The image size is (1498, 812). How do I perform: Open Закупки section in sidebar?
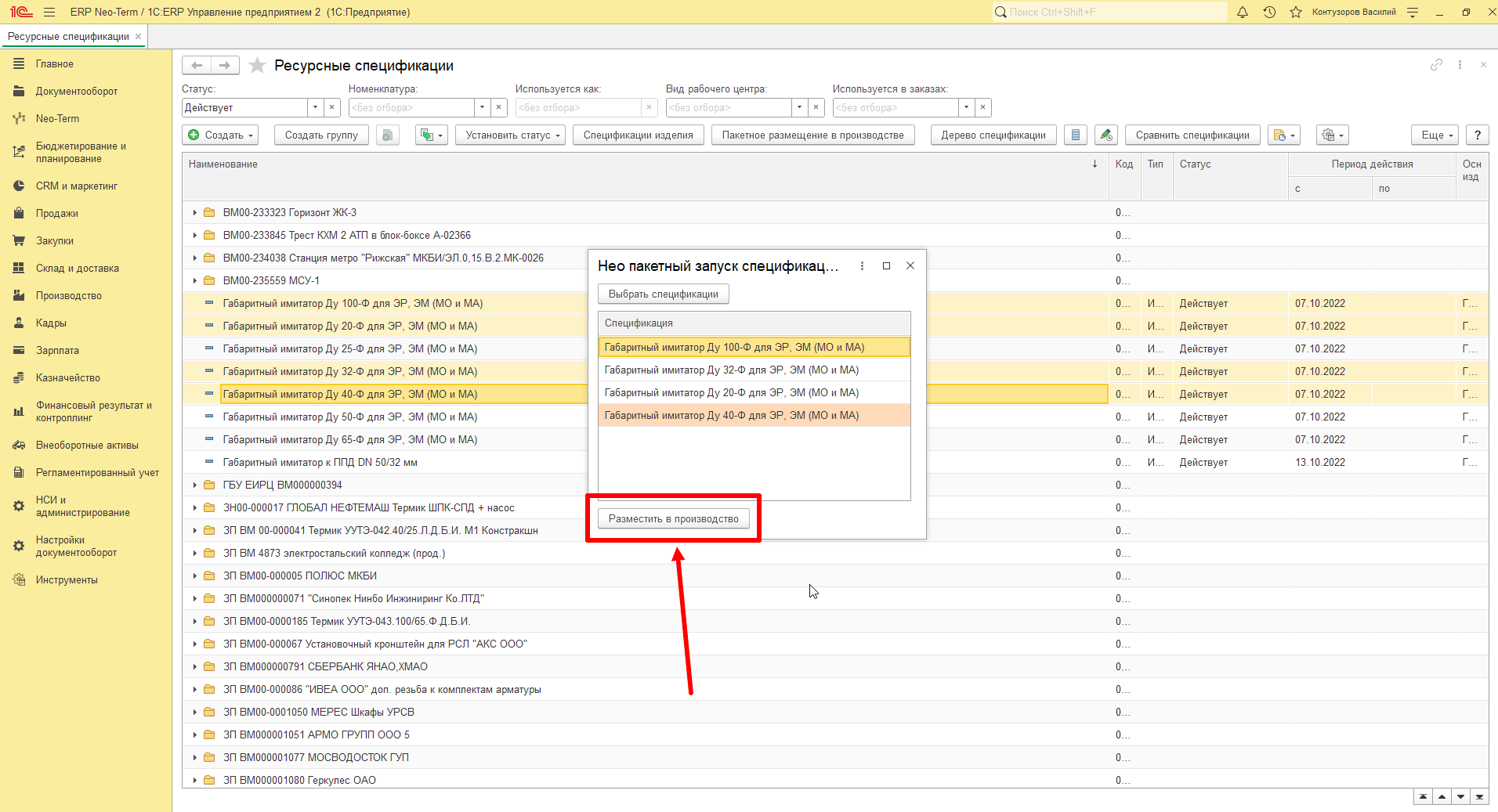55,241
